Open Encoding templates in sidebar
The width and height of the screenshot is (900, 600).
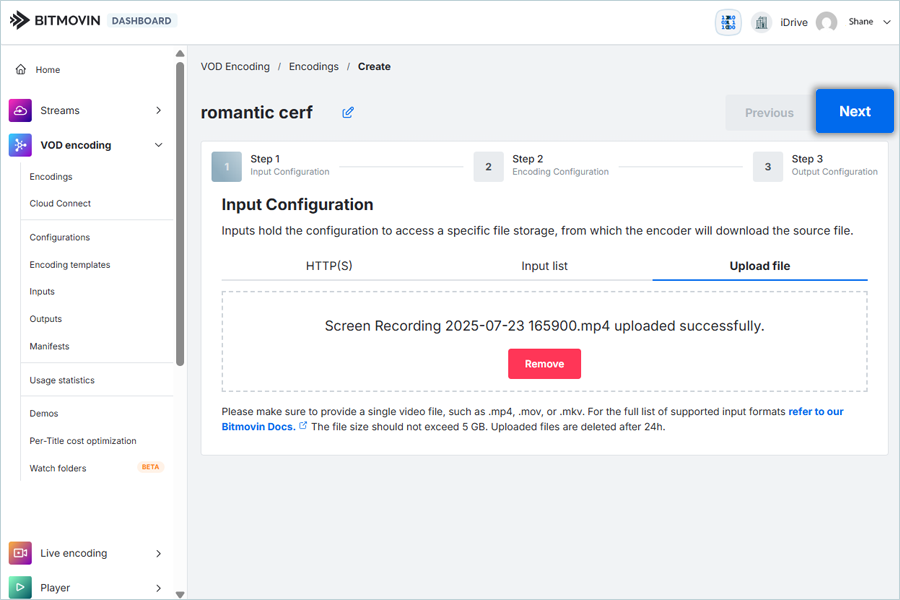pyautogui.click(x=70, y=265)
